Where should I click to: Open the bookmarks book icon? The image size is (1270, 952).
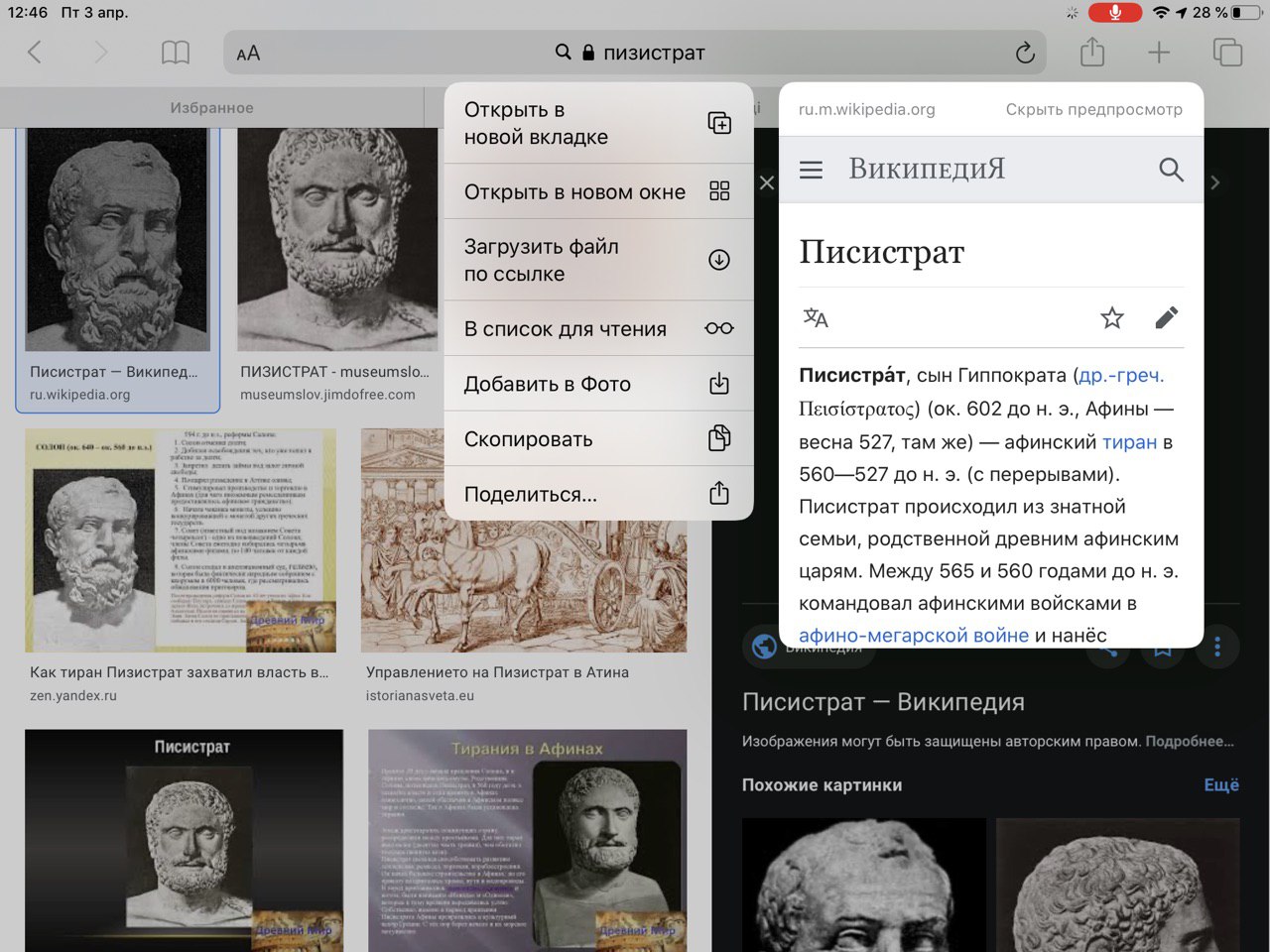pyautogui.click(x=176, y=53)
